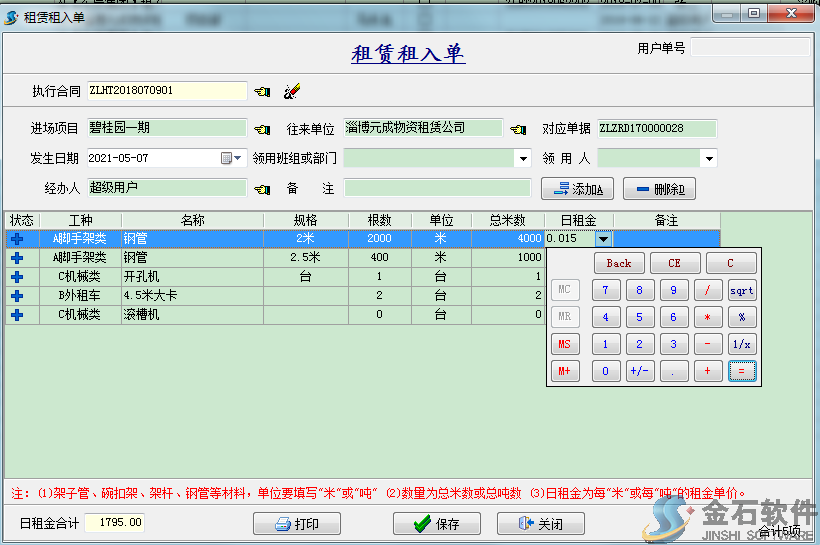Click the lookup icon beside 进场项目 field

[x=262, y=129]
